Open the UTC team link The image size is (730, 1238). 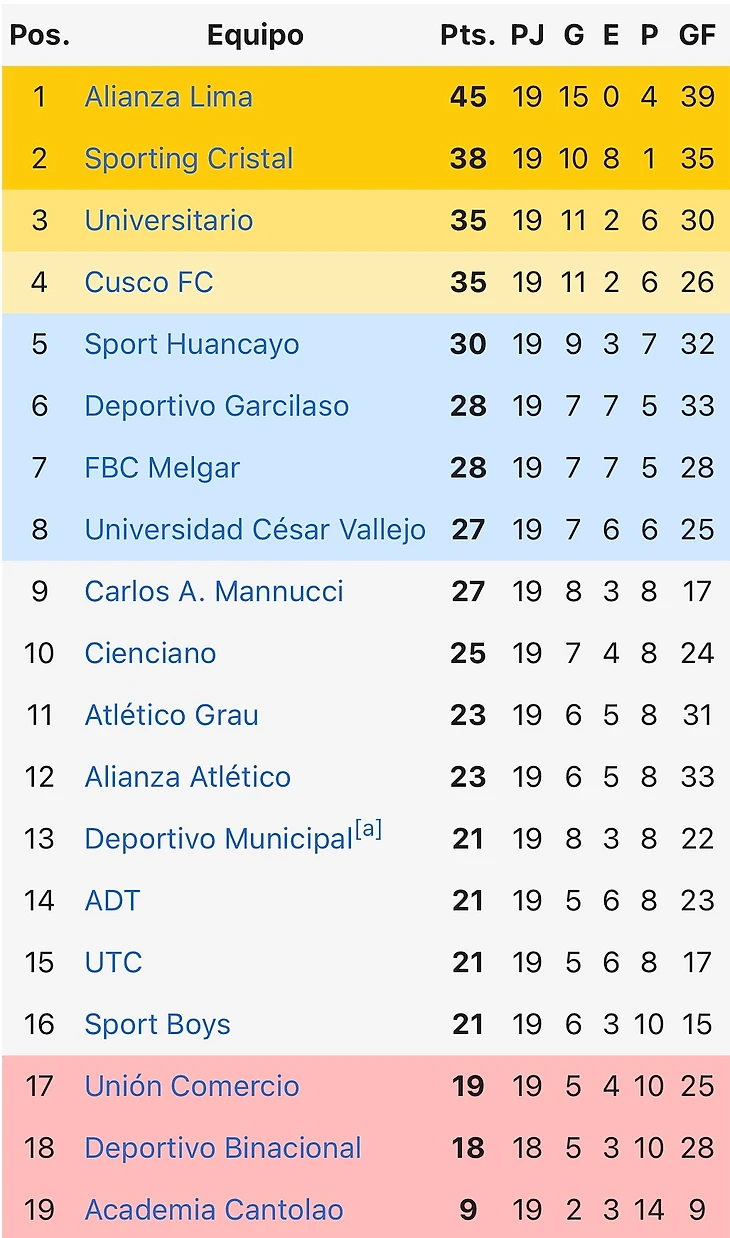(113, 963)
